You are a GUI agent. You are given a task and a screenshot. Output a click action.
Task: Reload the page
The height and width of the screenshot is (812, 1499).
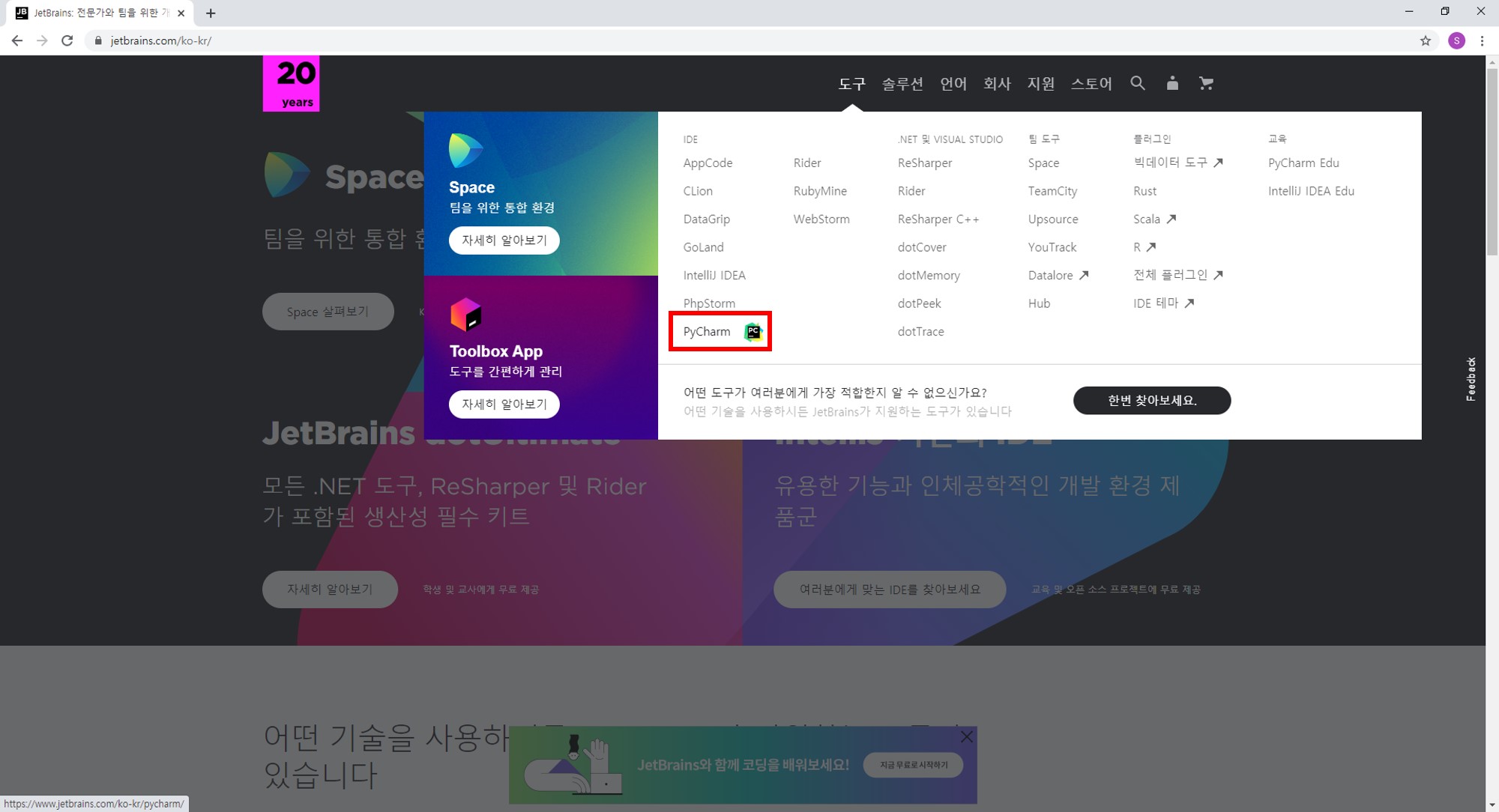[x=67, y=40]
